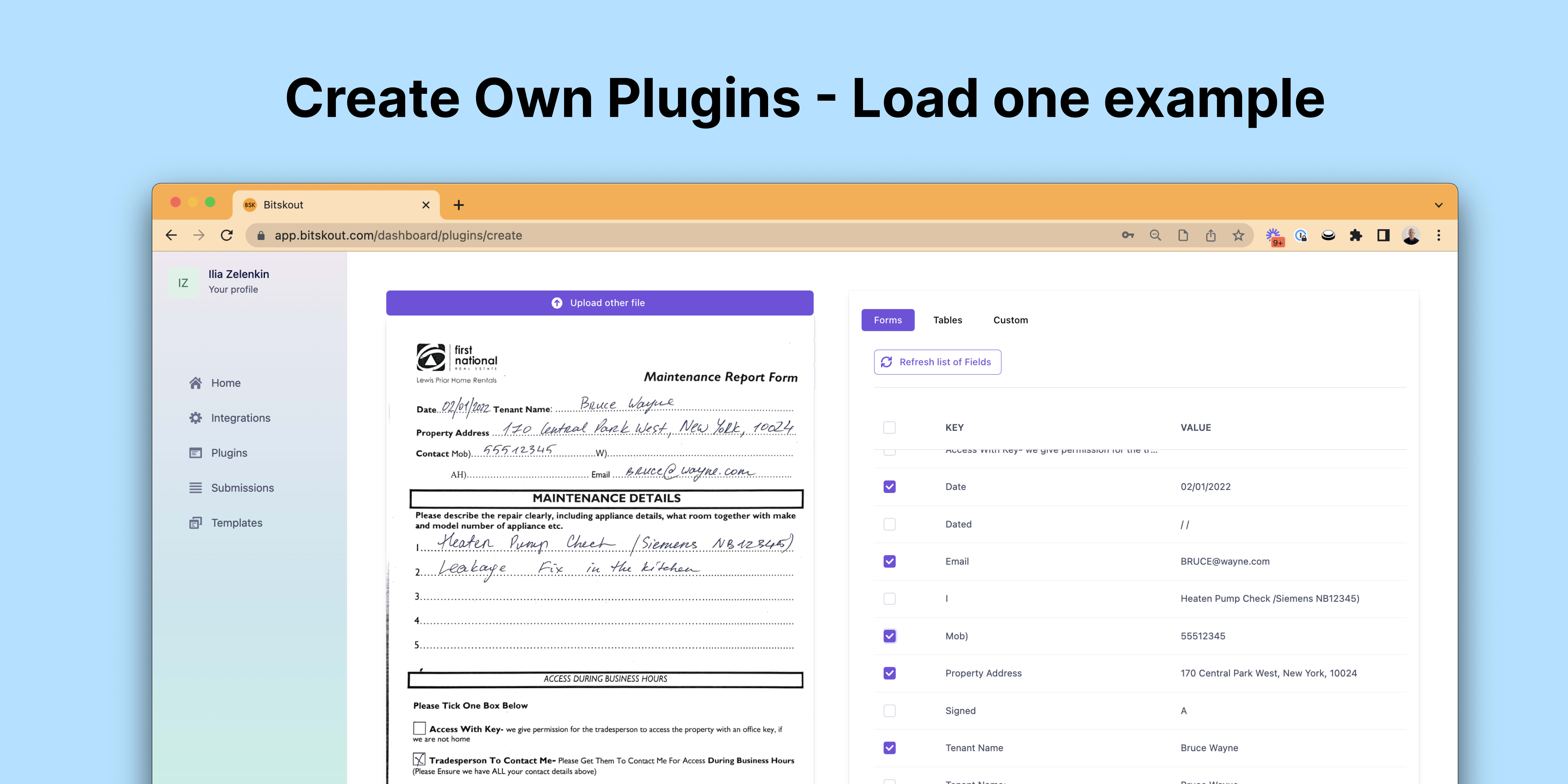Image resolution: width=1568 pixels, height=784 pixels.
Task: Switch to the Custom tab
Action: tap(1011, 320)
